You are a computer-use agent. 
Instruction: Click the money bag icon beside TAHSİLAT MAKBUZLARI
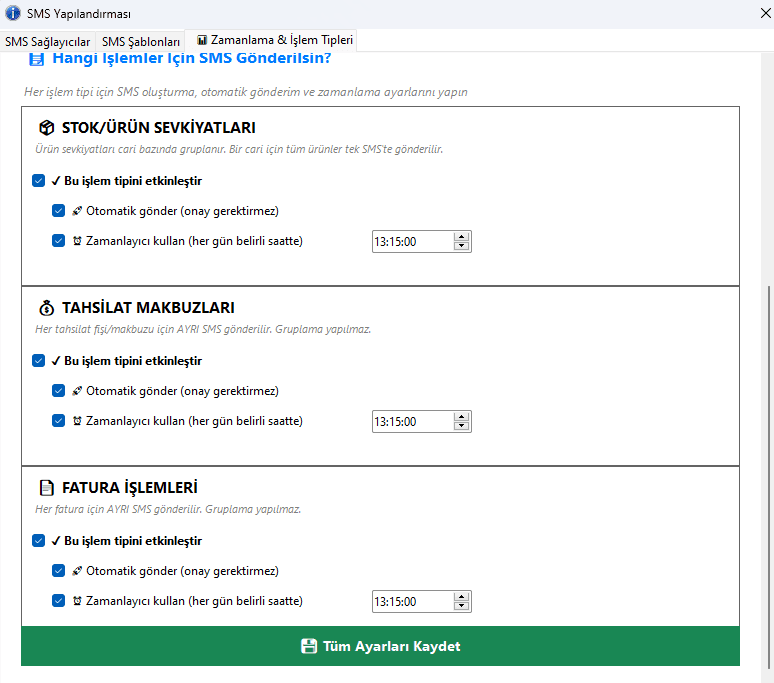click(46, 308)
